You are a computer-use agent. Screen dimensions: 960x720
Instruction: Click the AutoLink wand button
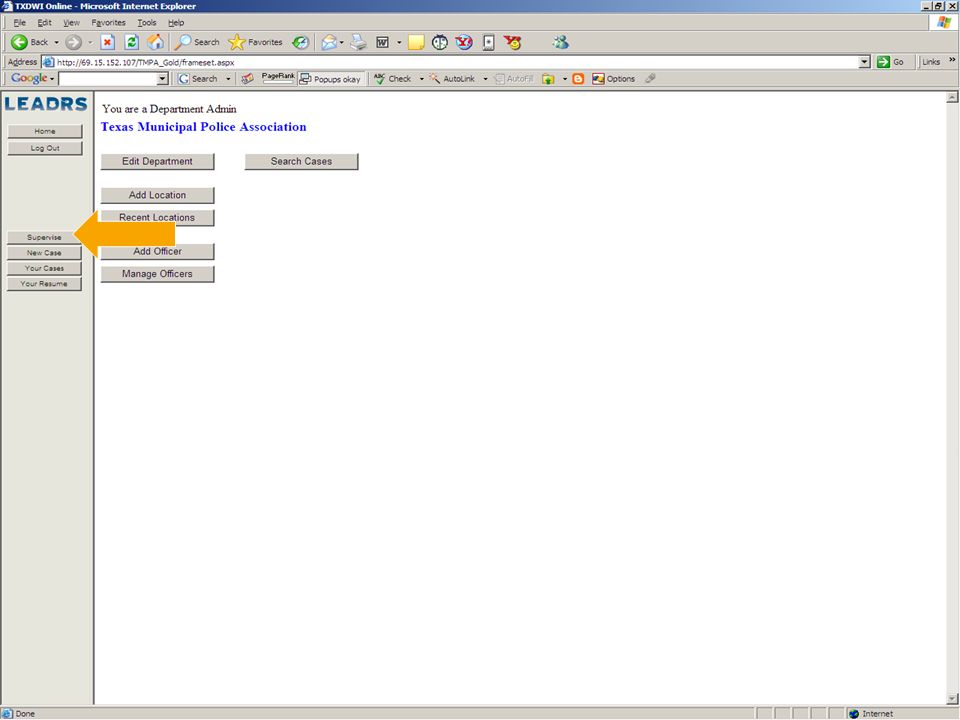click(452, 78)
